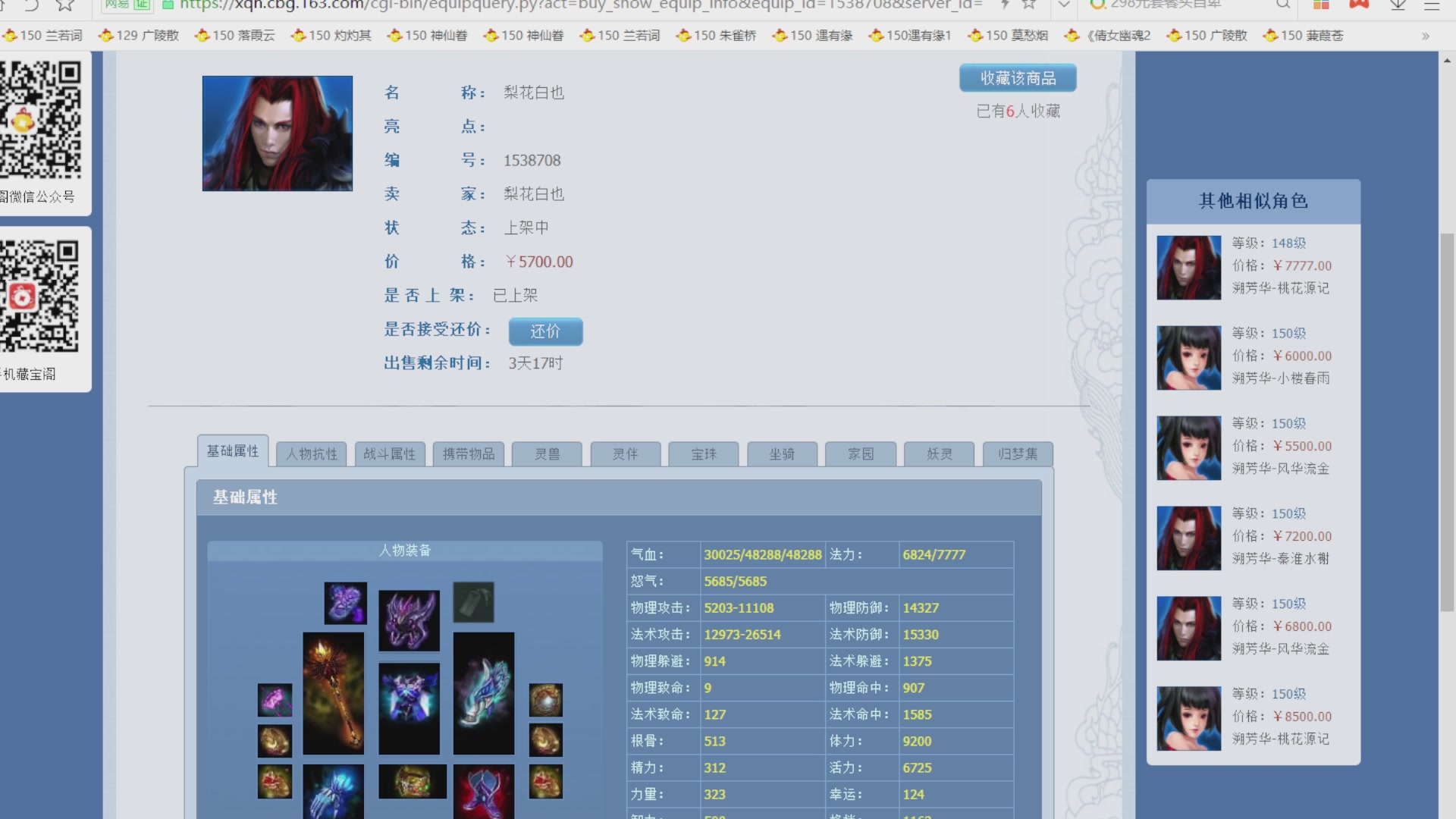Click the 还价 button

pos(545,331)
